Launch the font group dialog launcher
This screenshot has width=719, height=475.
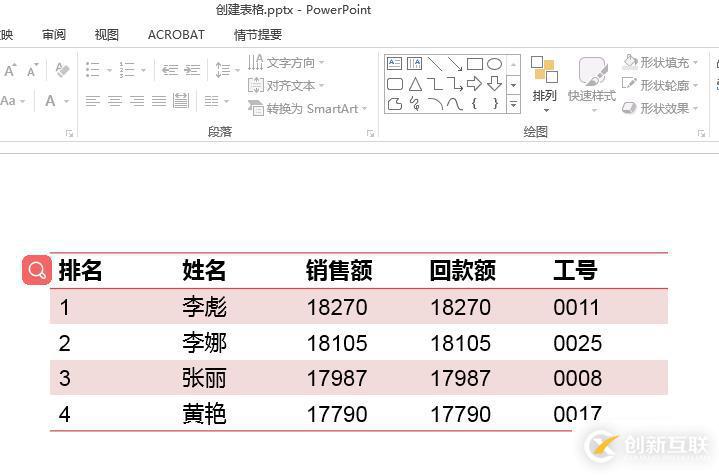(x=69, y=133)
